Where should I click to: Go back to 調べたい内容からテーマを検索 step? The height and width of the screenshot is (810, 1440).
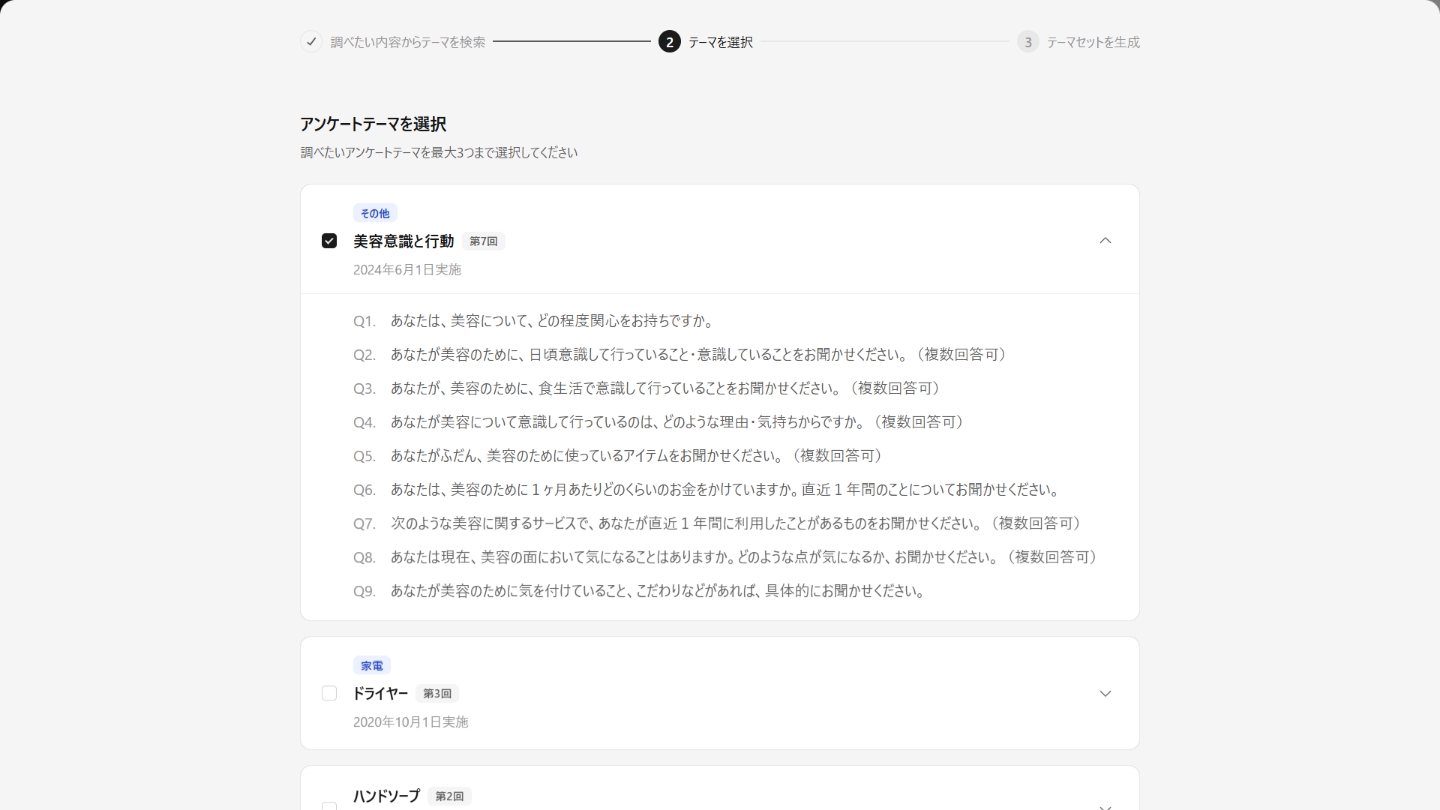pos(408,42)
